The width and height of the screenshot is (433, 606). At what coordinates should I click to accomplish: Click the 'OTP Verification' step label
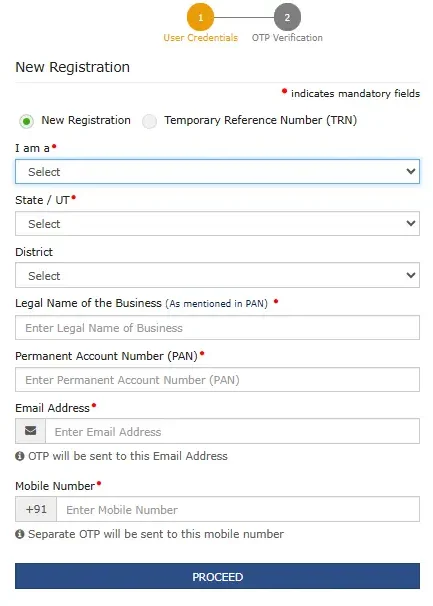pyautogui.click(x=287, y=38)
